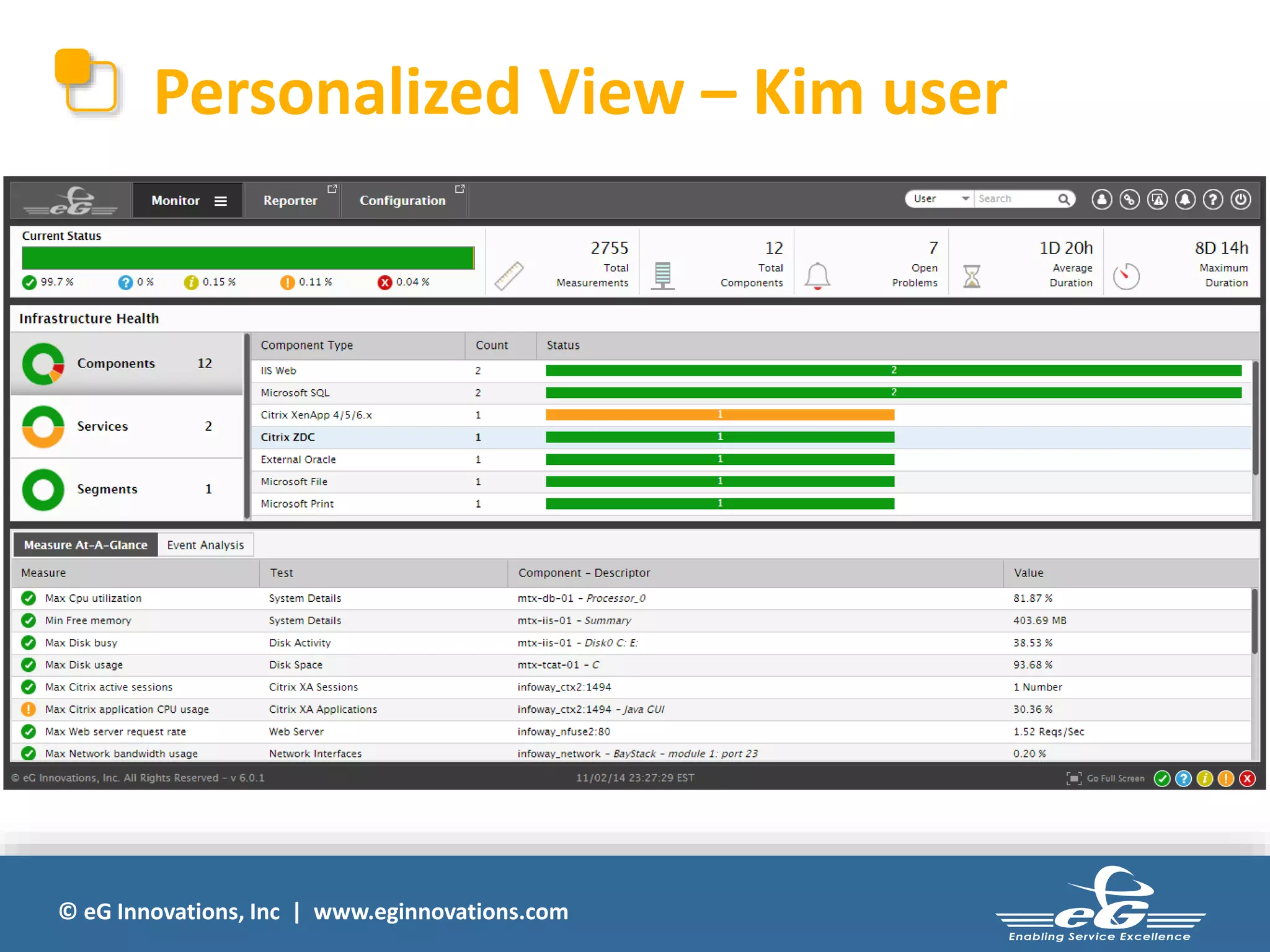Image resolution: width=1270 pixels, height=952 pixels.
Task: Click status icon for Max Citrix application CPU usage
Action: coord(29,709)
